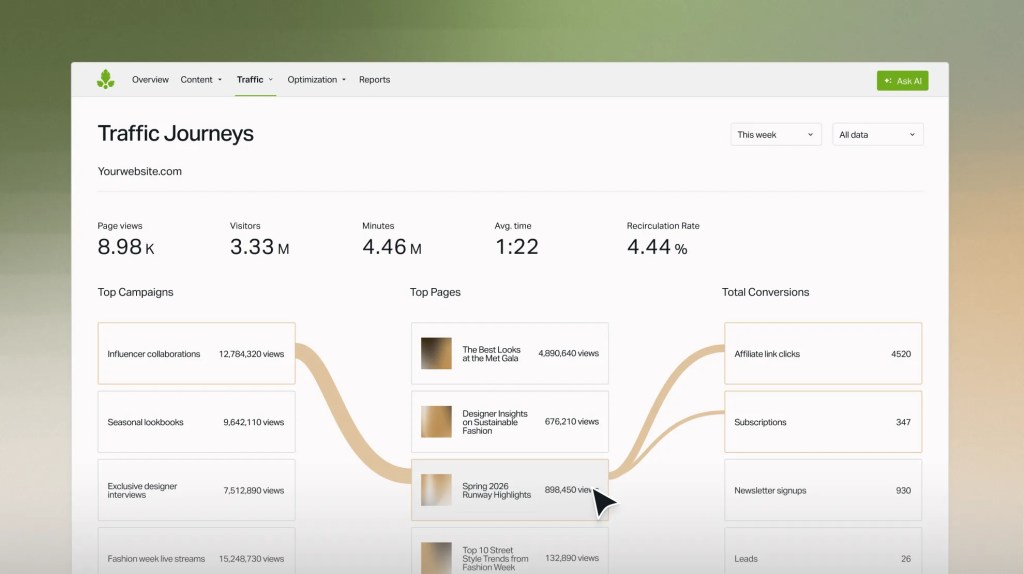The height and width of the screenshot is (574, 1024).
Task: Go to the Reports tab
Action: pos(374,80)
